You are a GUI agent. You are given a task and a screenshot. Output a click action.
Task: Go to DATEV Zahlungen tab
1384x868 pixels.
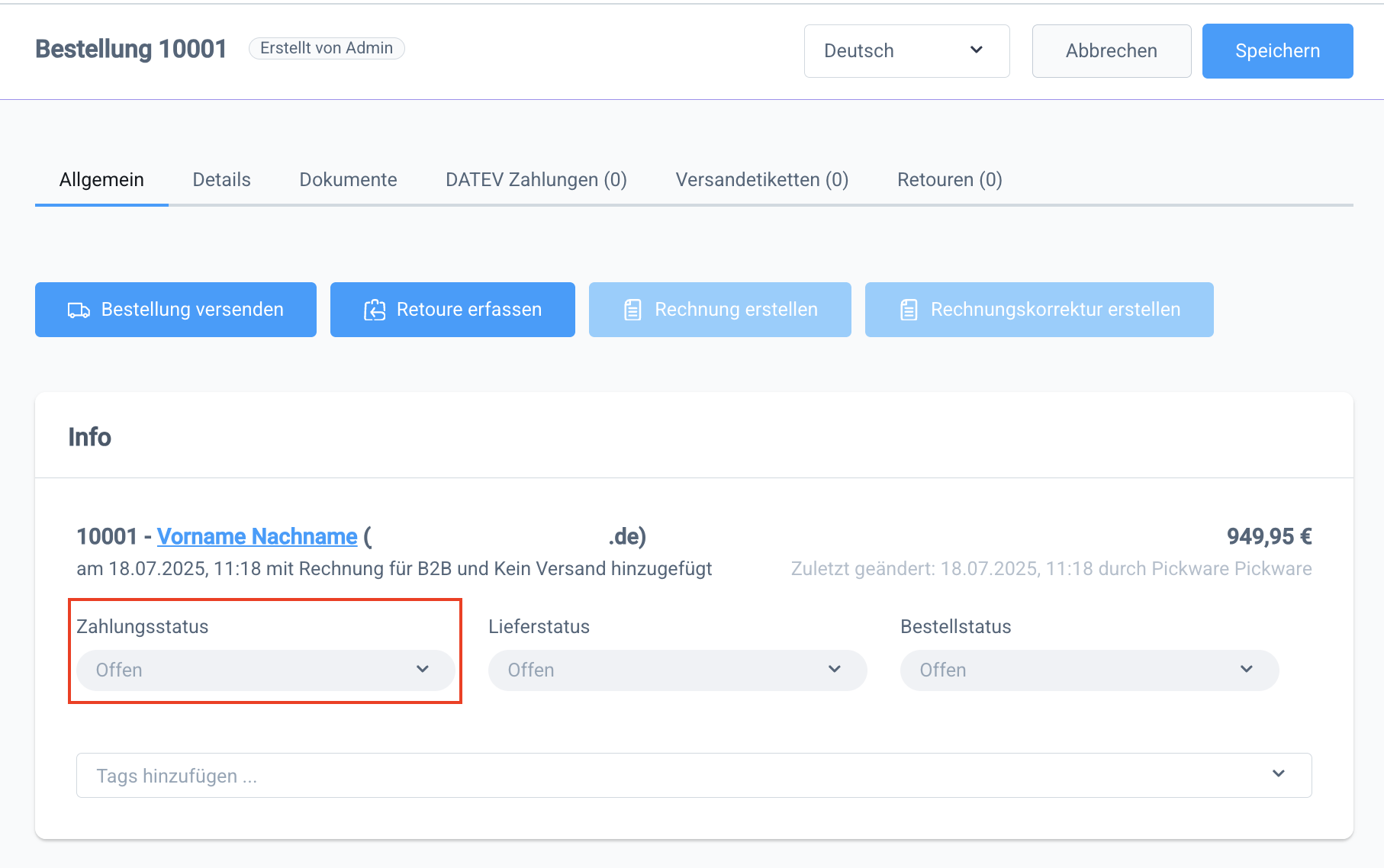point(536,180)
